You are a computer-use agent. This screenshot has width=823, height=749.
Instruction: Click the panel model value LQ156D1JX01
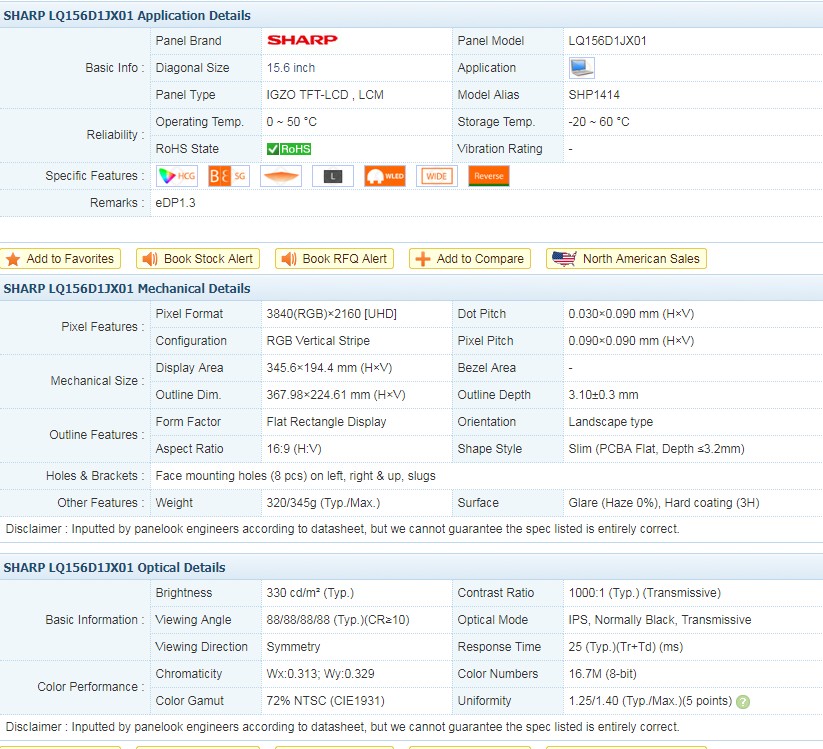coord(607,41)
